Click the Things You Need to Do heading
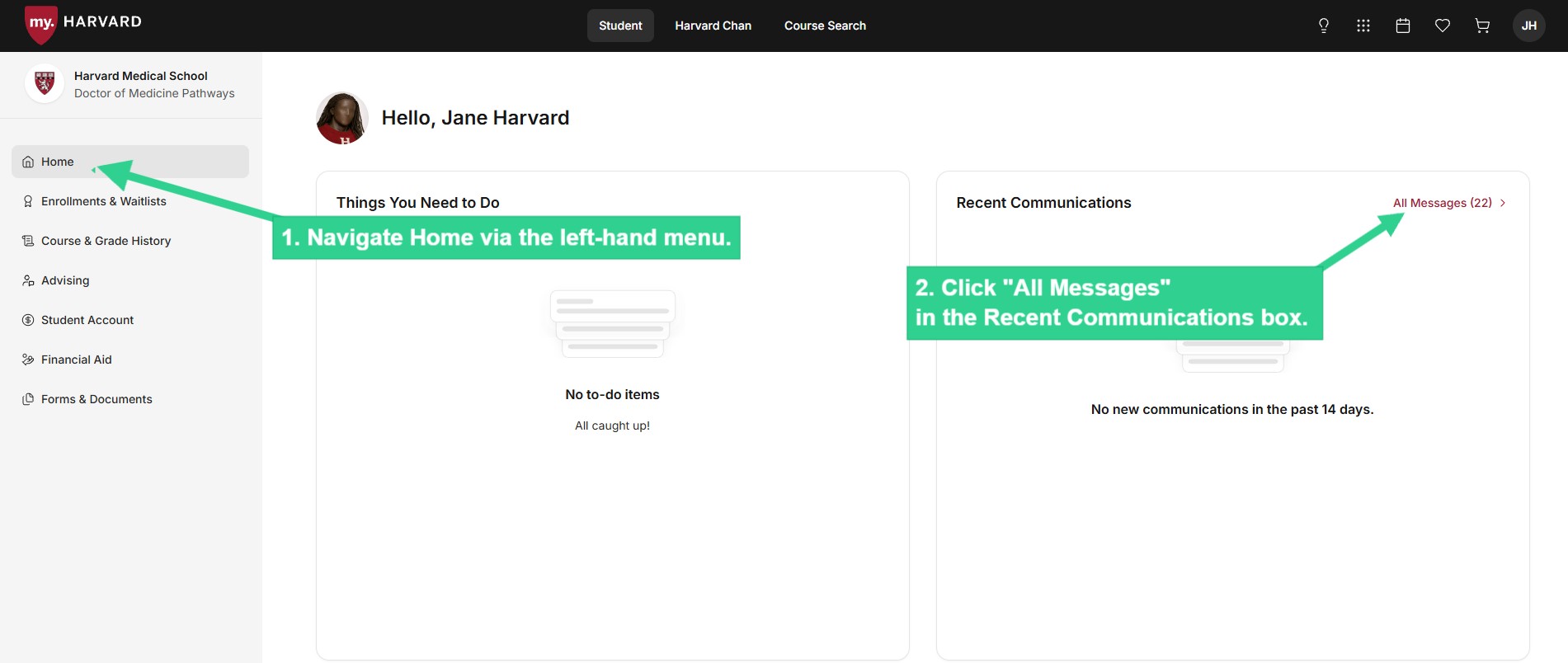 (x=418, y=203)
